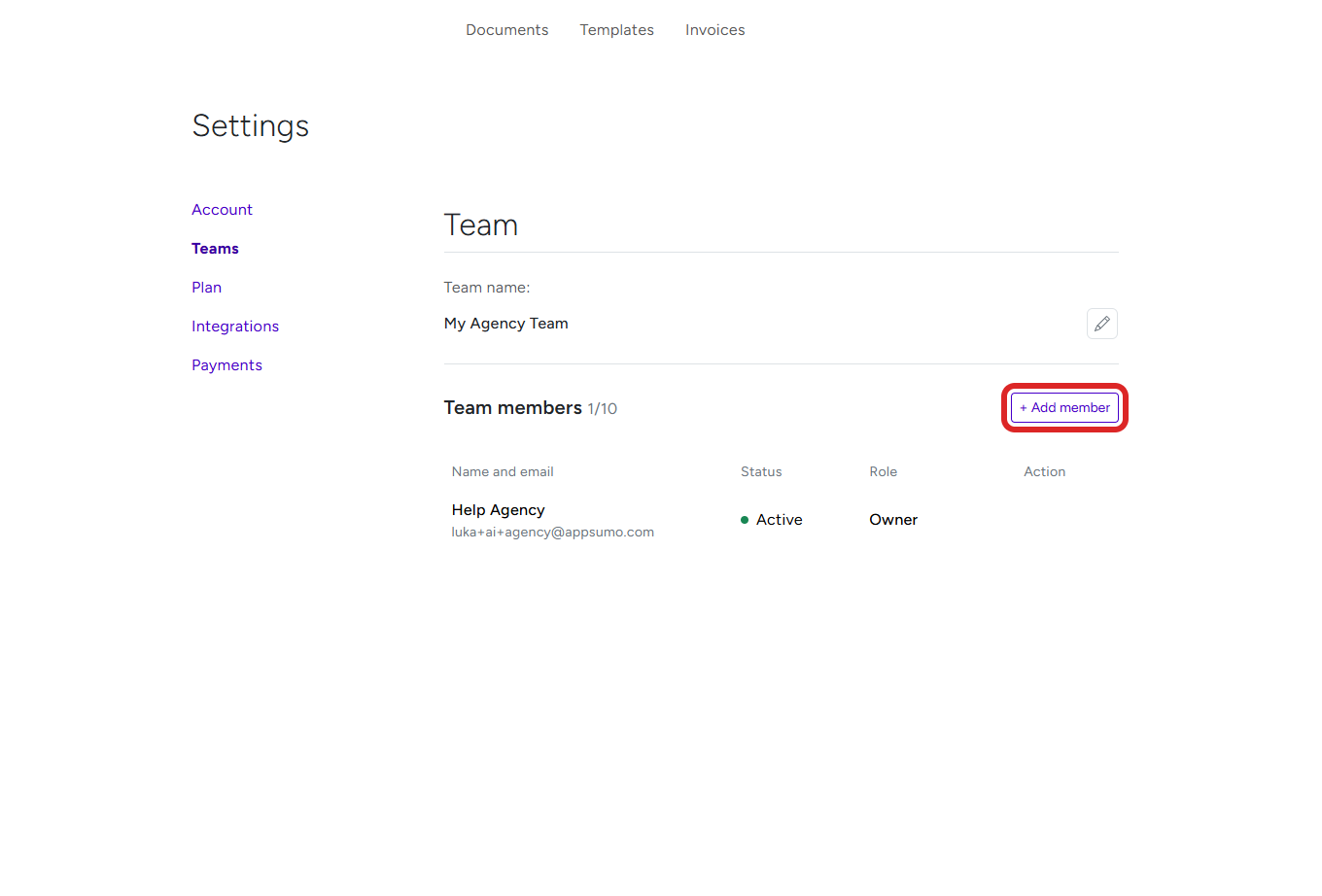Click the Add member button
Screen dimensions: 1322x896
pyautogui.click(x=1064, y=407)
